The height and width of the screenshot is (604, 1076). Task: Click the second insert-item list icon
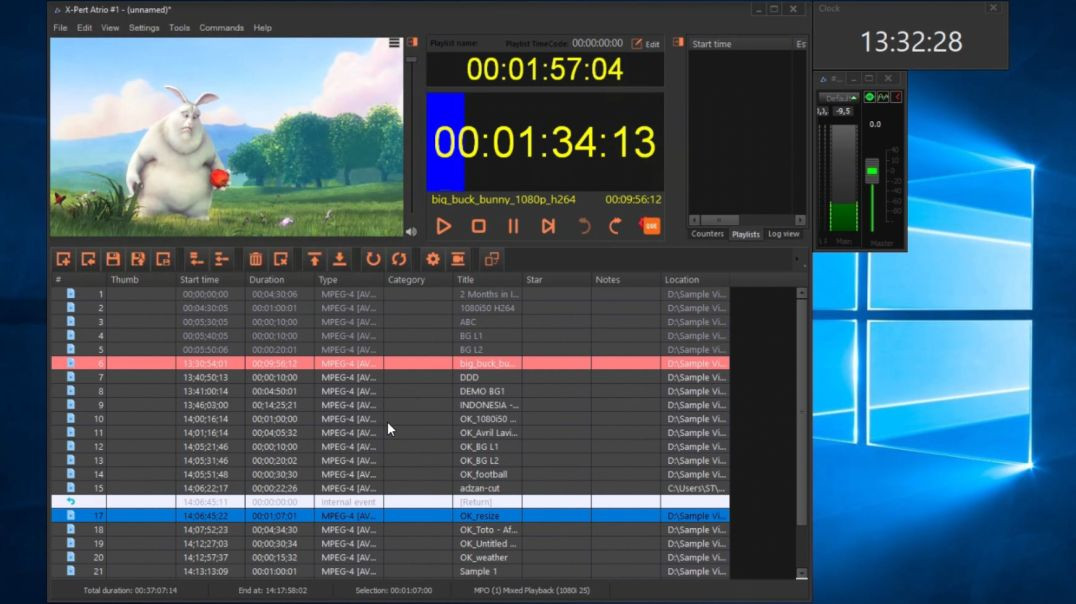pyautogui.click(x=221, y=259)
